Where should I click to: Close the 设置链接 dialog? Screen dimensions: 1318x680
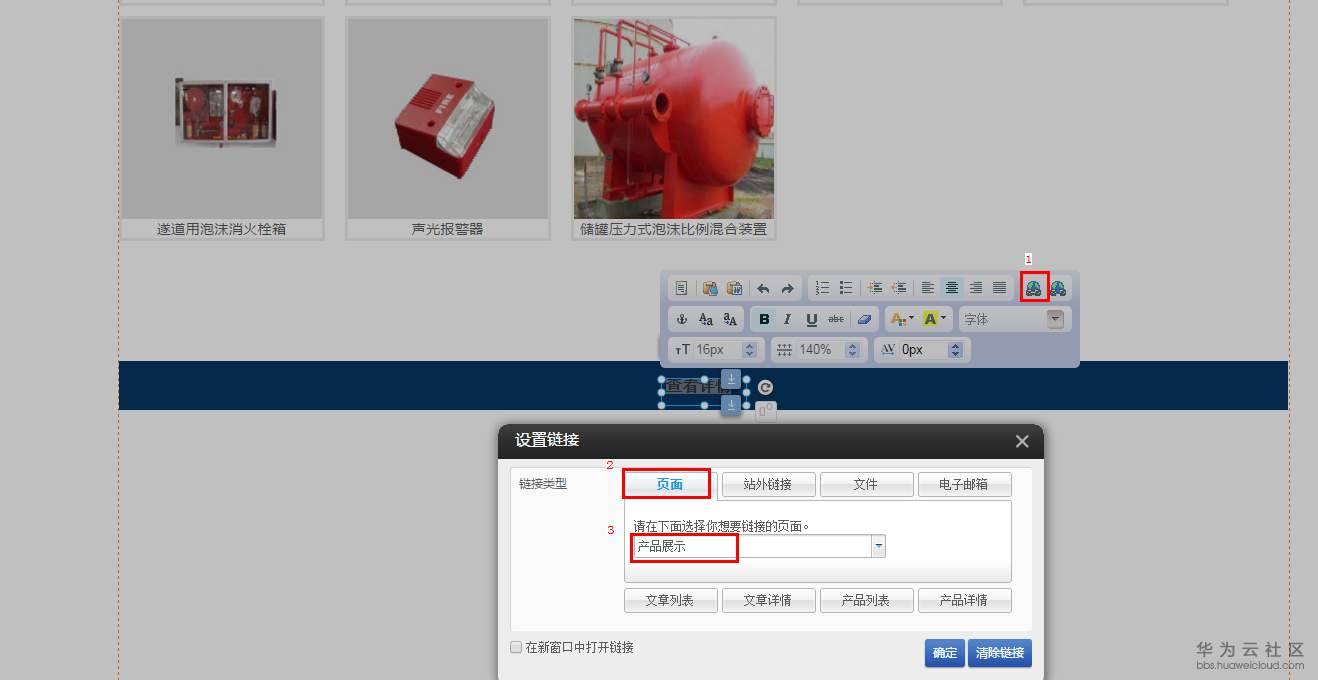[1022, 441]
